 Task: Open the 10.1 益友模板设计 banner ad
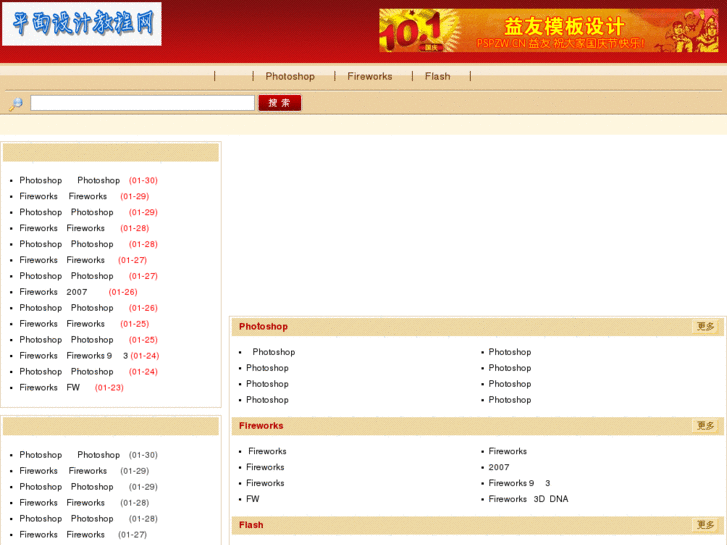coord(548,30)
